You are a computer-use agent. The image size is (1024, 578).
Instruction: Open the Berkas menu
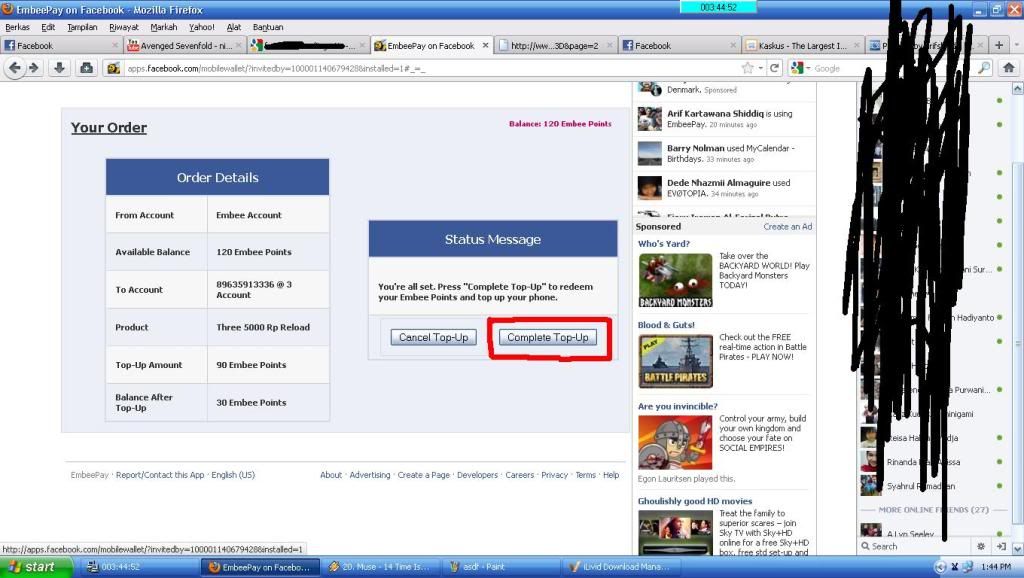[x=17, y=27]
